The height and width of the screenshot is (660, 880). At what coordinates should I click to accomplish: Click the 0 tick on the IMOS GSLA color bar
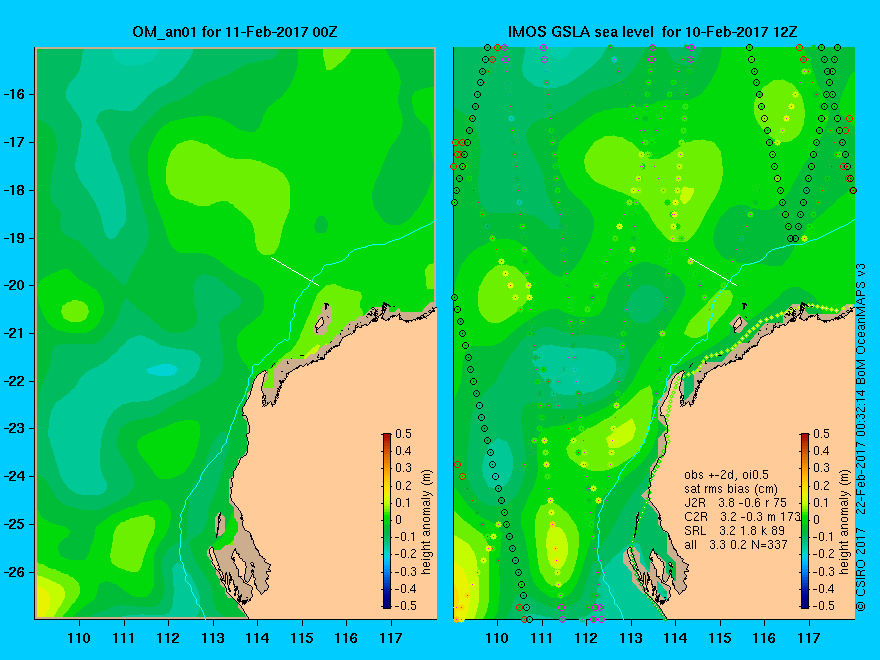point(817,520)
